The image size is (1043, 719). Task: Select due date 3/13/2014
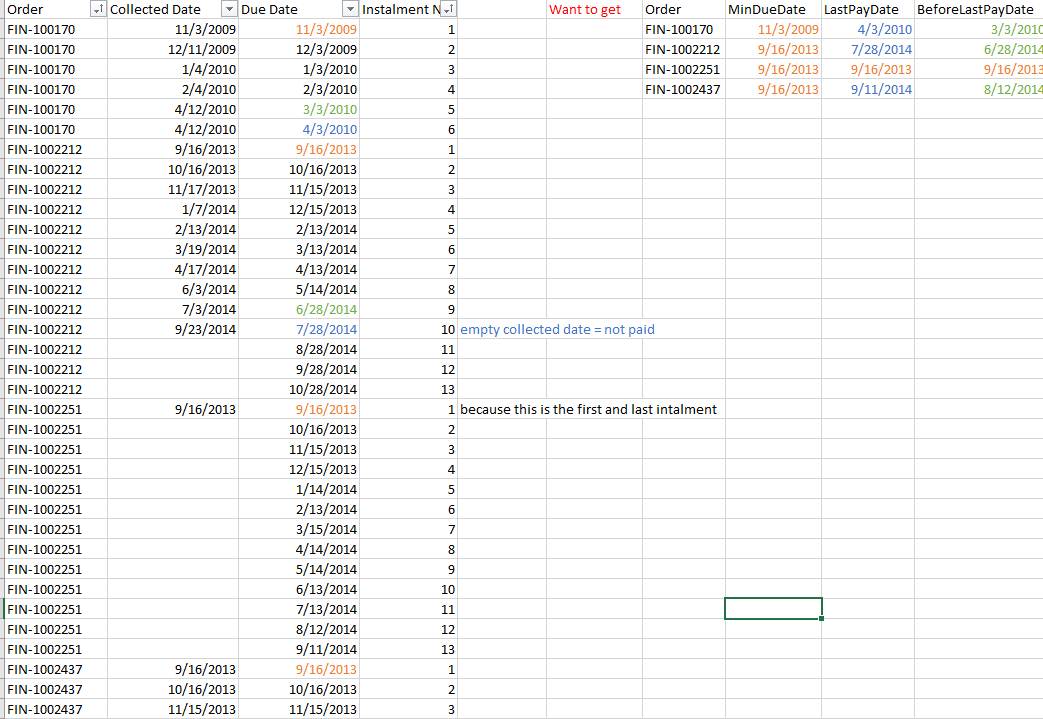pyautogui.click(x=299, y=249)
